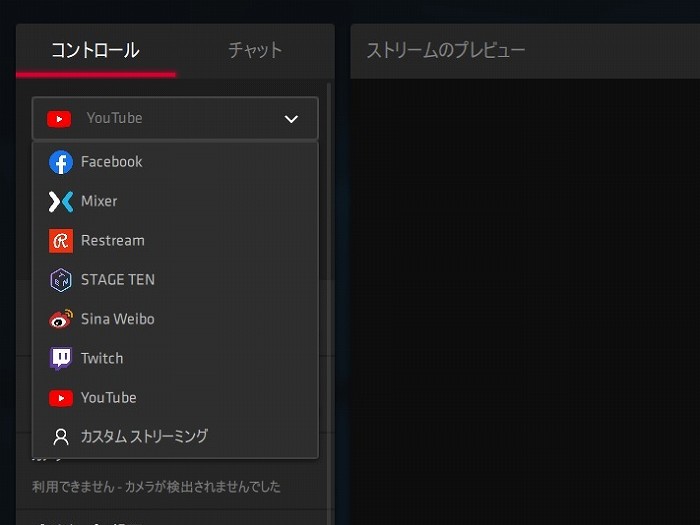Click the black stream preview area
The height and width of the screenshot is (525, 700).
click(525, 302)
